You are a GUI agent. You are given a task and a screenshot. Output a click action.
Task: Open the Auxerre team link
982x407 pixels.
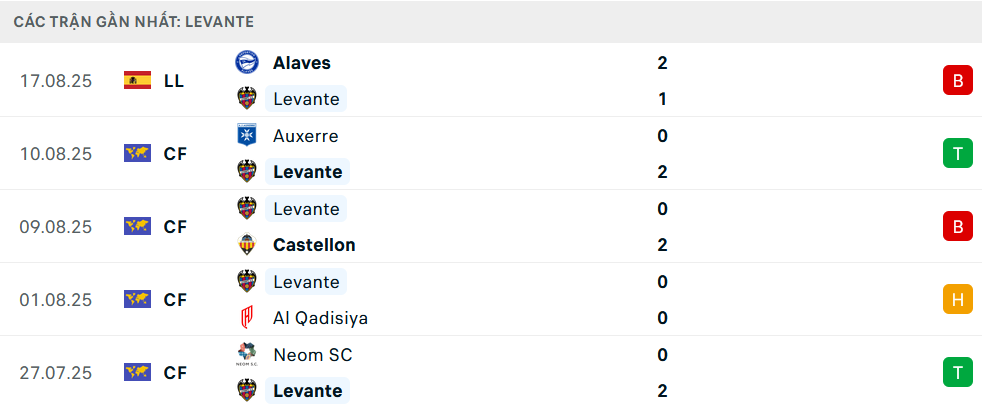(305, 135)
